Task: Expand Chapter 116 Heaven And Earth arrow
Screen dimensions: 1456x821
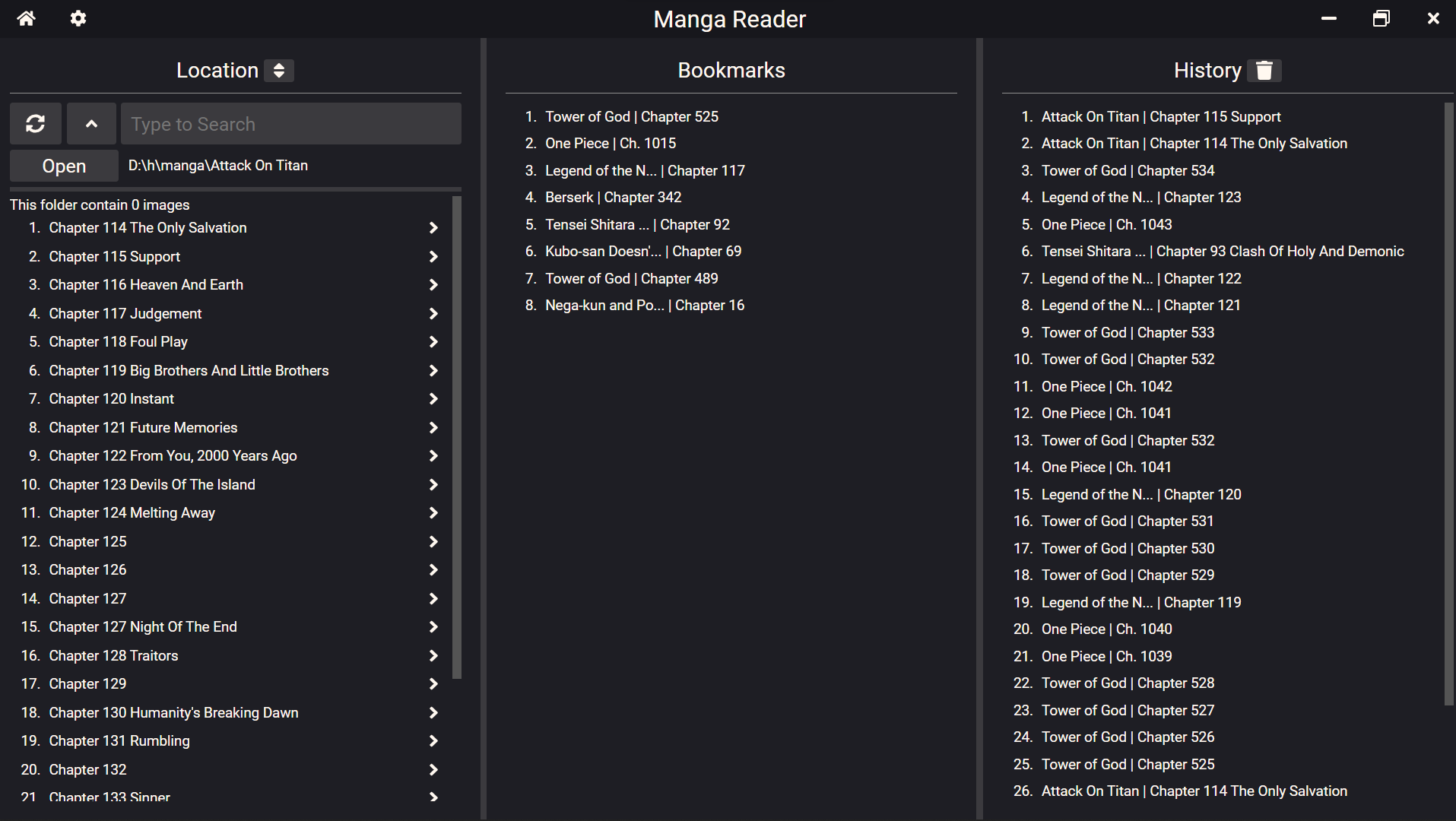Action: pos(433,285)
